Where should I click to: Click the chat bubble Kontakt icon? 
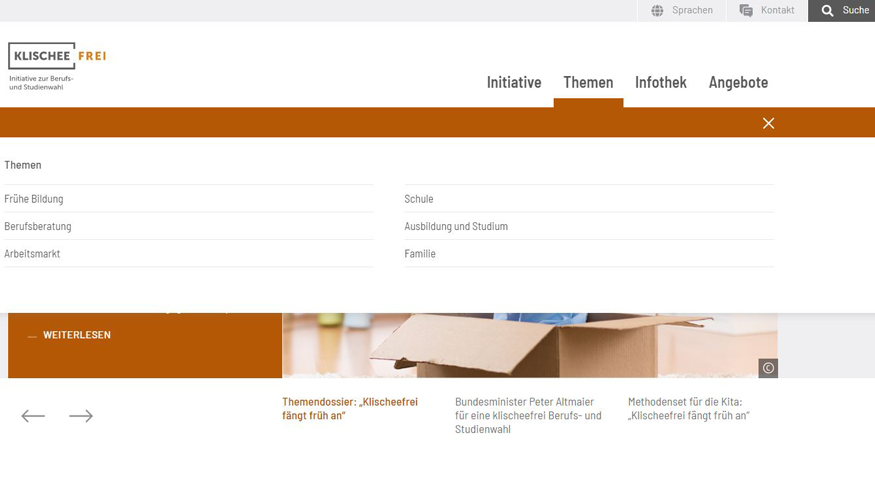tap(746, 11)
